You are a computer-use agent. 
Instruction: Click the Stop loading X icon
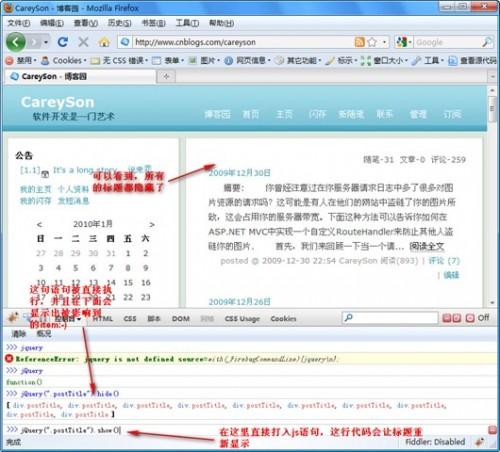point(83,42)
